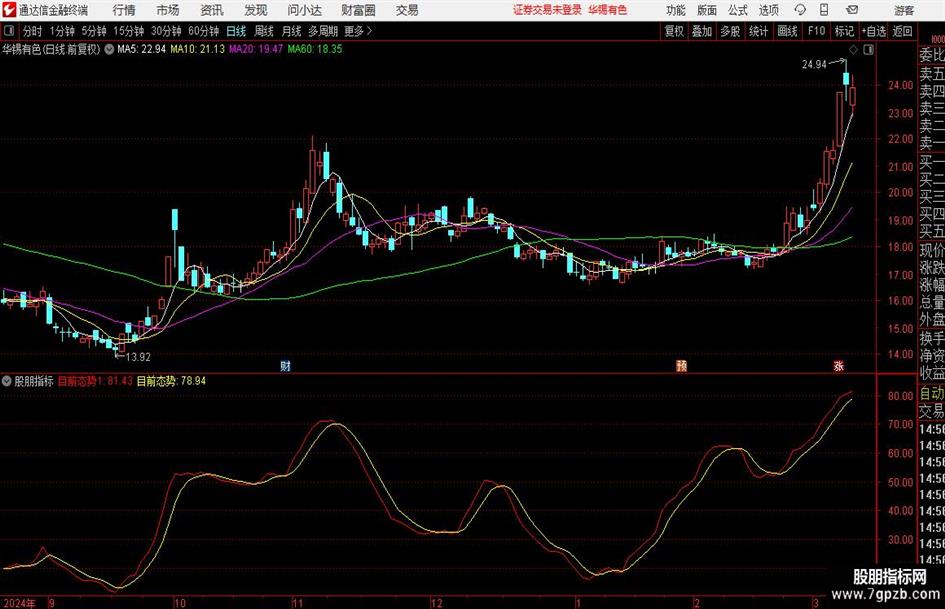Click the red Tongdaxin logo icon
945x609 pixels.
pyautogui.click(x=9, y=10)
